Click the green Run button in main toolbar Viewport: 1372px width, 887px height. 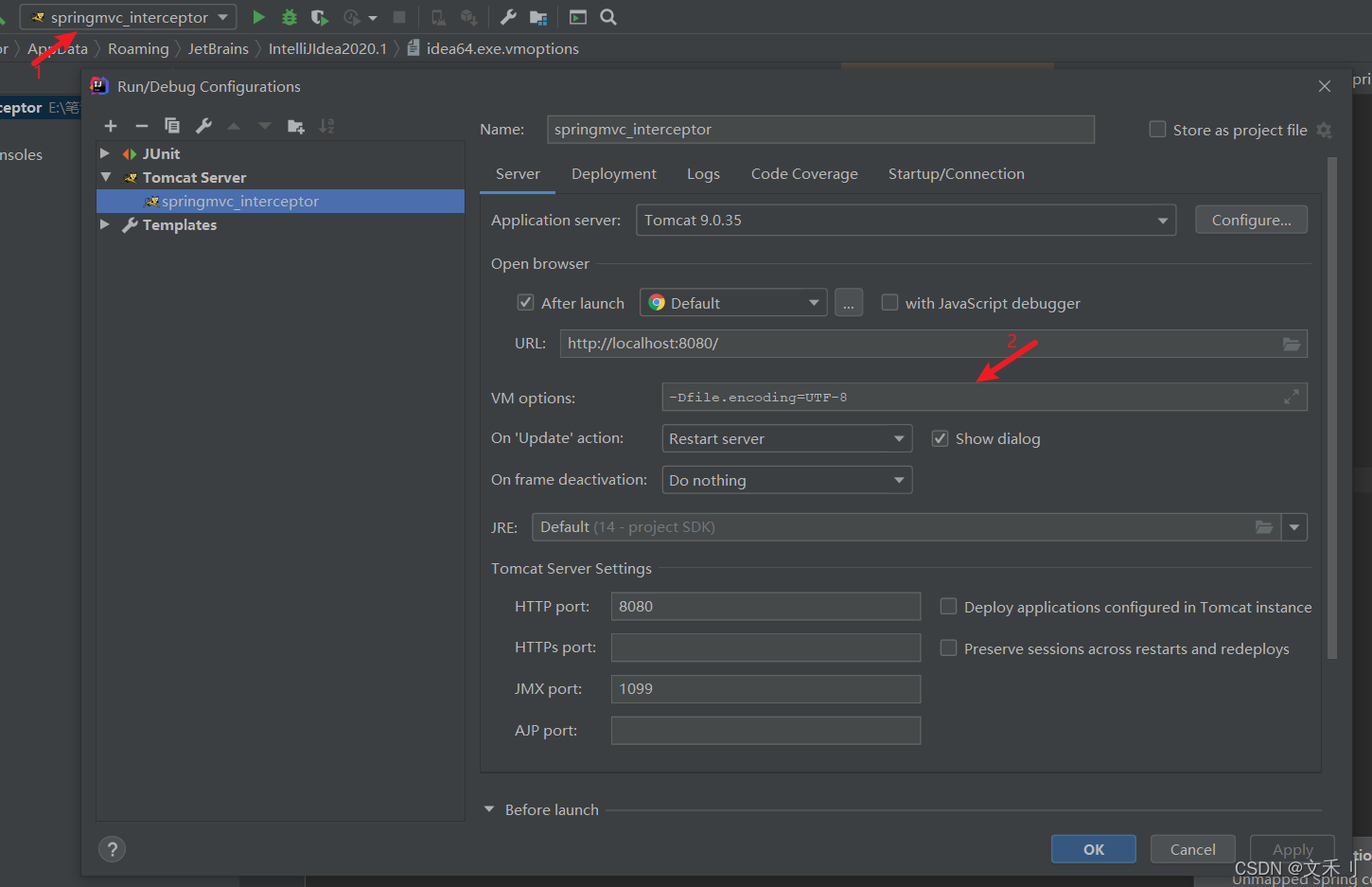point(258,17)
